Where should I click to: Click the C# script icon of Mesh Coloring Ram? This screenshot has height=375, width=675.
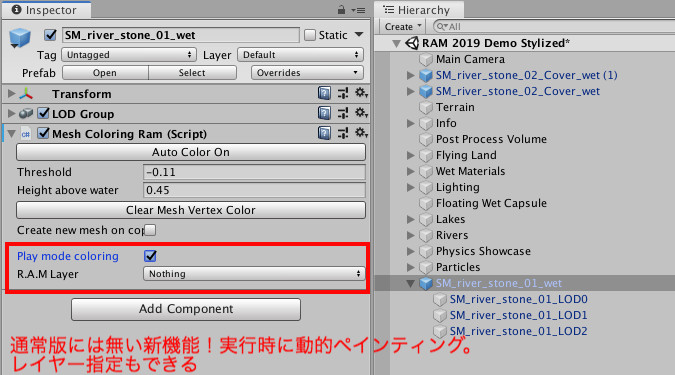click(26, 134)
